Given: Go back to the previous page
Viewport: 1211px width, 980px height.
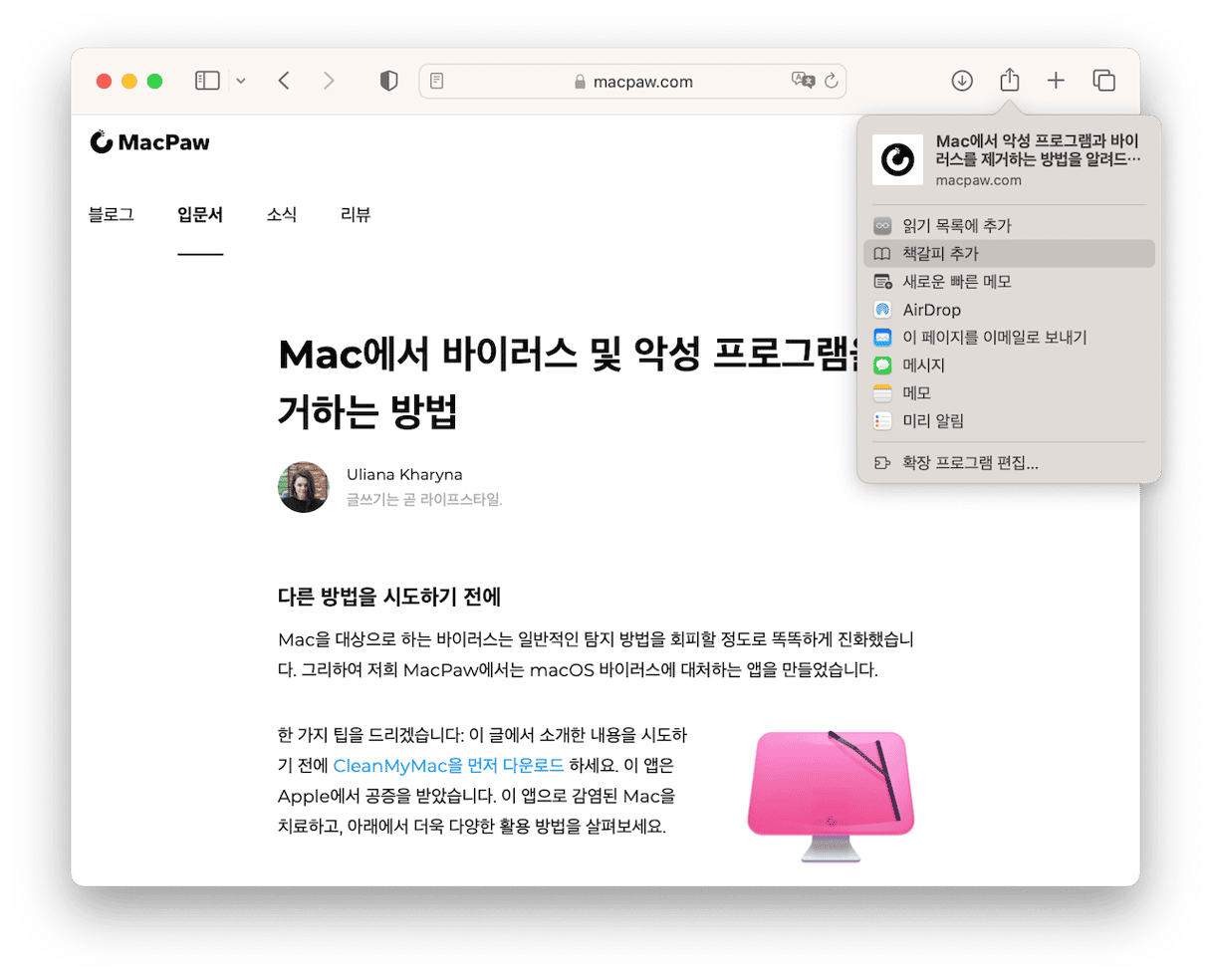Looking at the screenshot, I should click(x=284, y=81).
